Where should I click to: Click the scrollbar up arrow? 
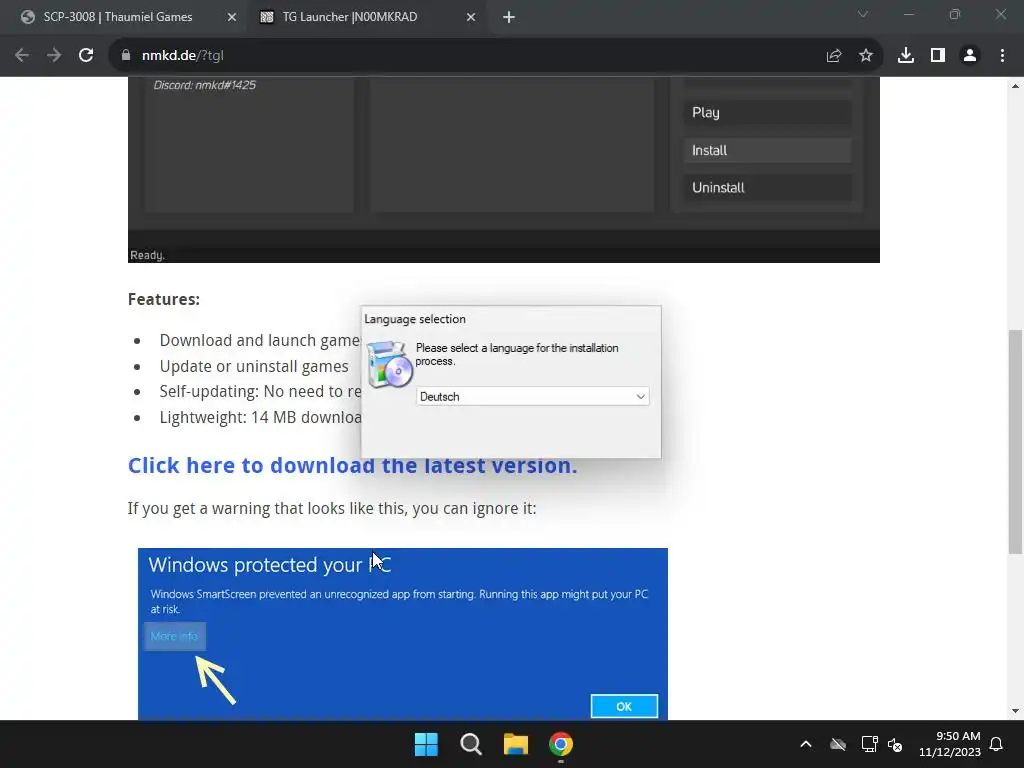click(1015, 86)
